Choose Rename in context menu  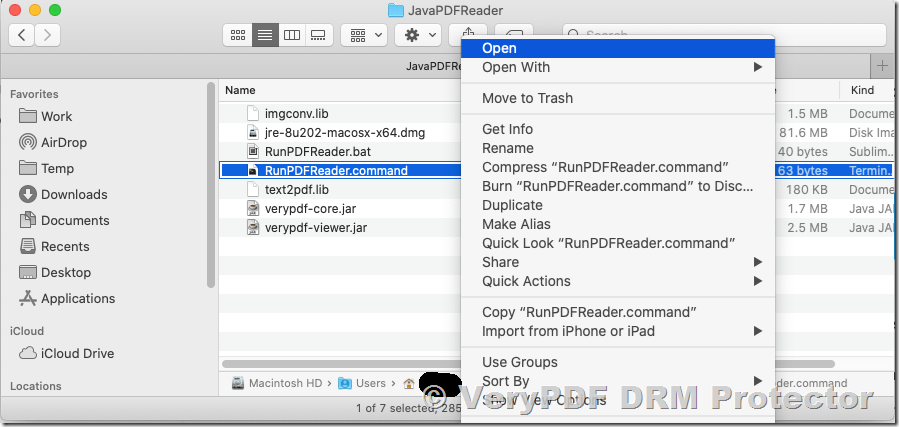pyautogui.click(x=618, y=148)
